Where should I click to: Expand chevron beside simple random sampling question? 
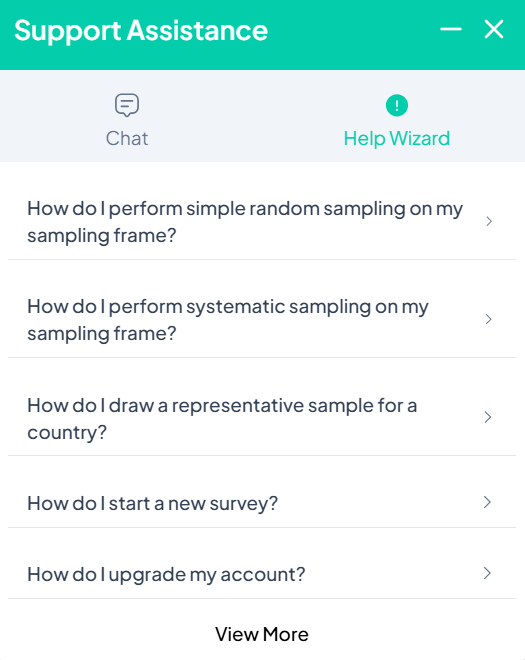click(489, 221)
